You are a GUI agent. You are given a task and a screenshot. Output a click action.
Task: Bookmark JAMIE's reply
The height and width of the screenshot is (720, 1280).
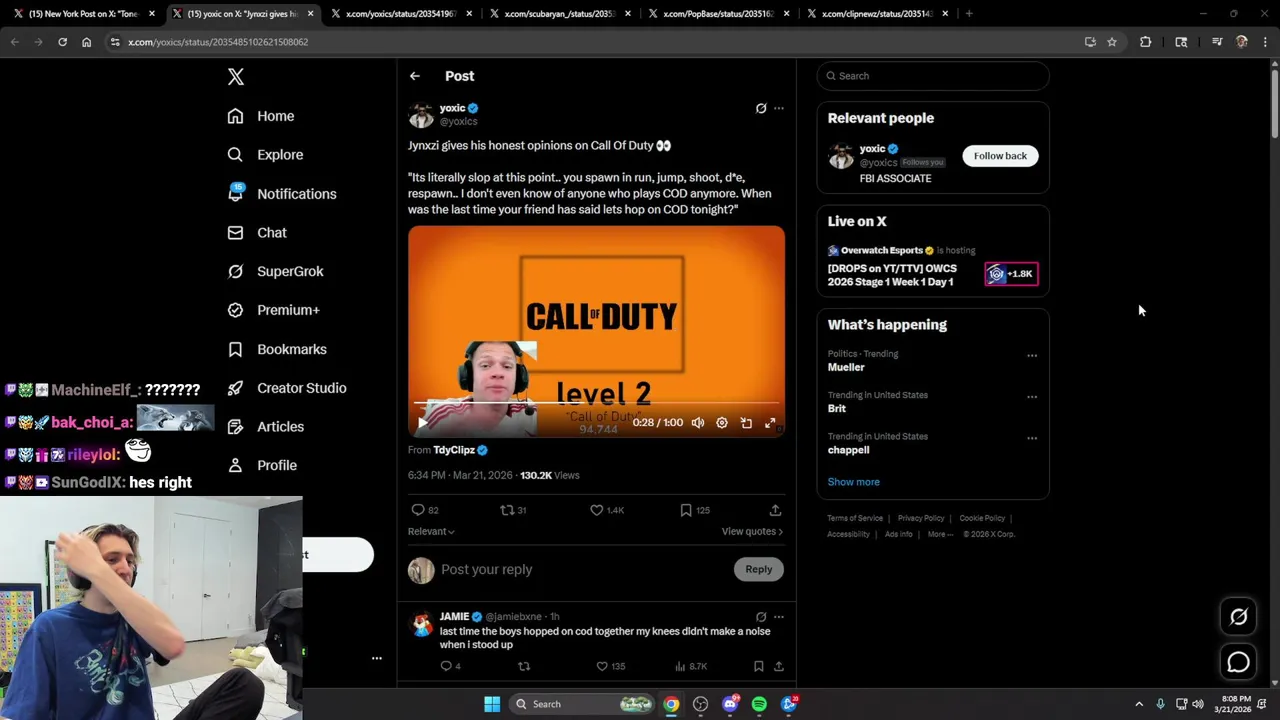coord(758,666)
